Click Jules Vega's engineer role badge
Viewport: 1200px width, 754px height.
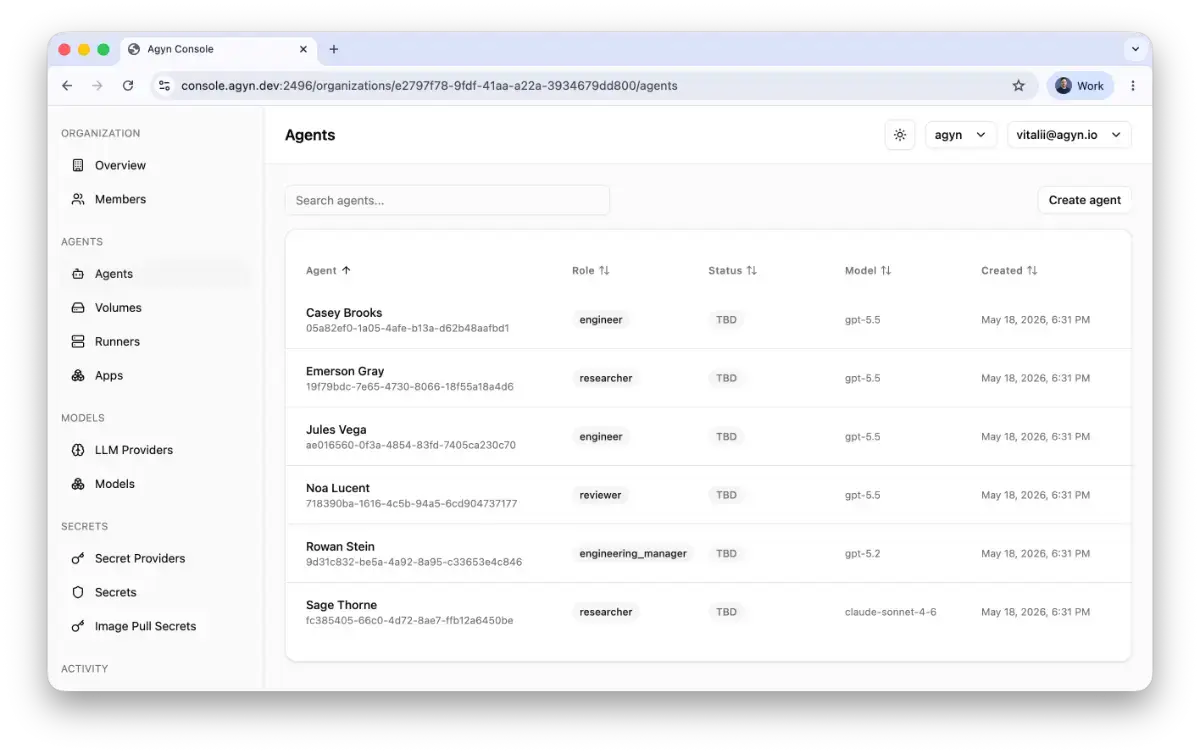[x=601, y=437]
